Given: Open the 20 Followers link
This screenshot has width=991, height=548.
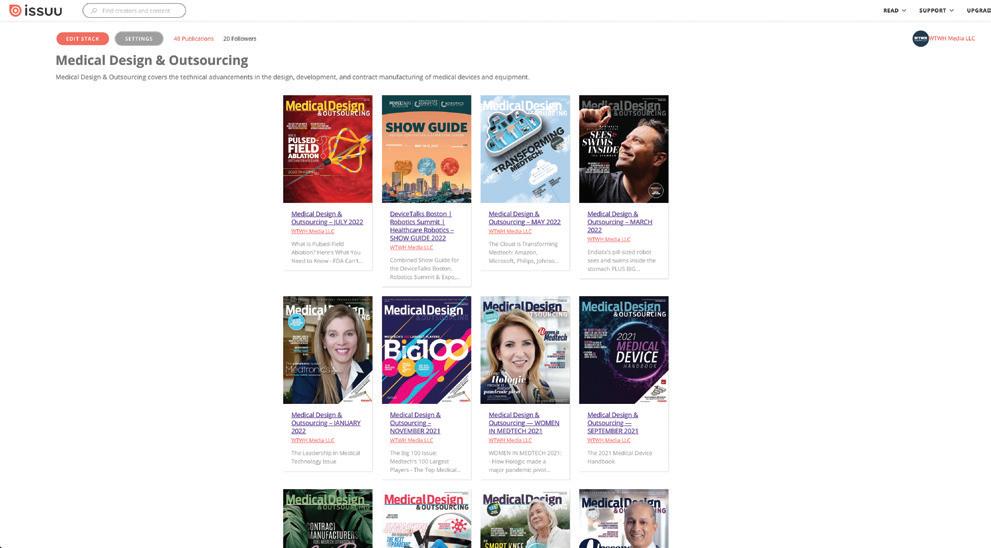Looking at the screenshot, I should tap(240, 39).
